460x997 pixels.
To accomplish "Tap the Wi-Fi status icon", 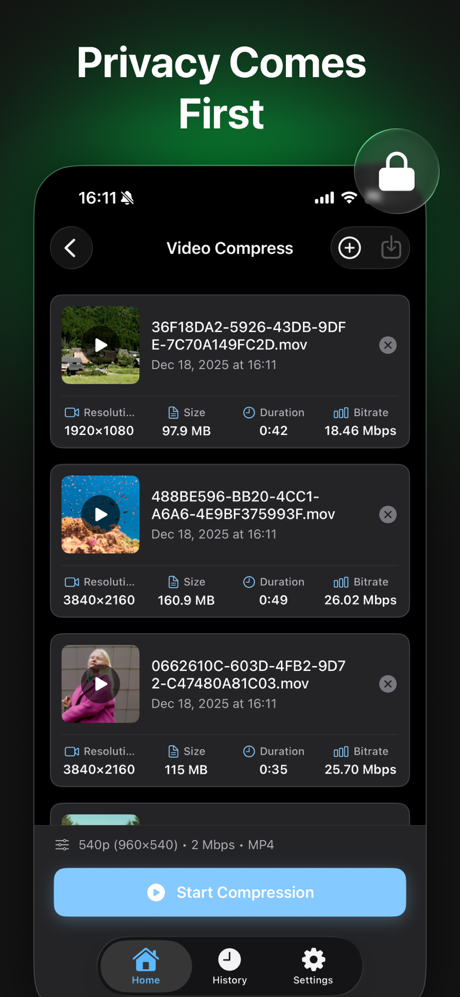I will (x=349, y=198).
